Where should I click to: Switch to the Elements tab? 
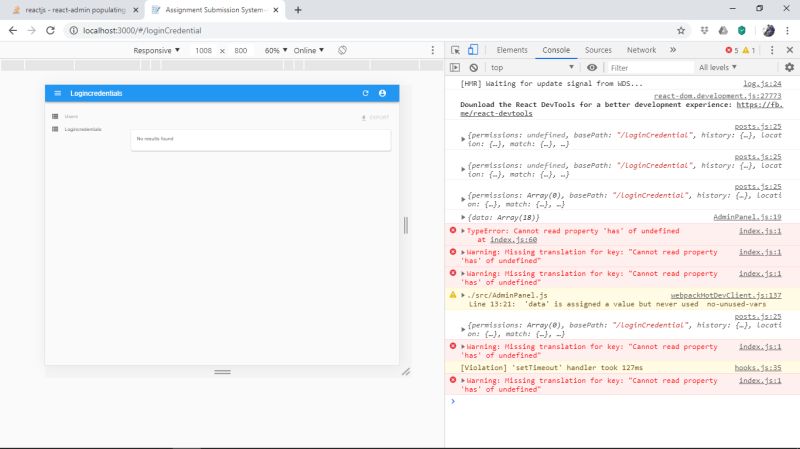(512, 50)
